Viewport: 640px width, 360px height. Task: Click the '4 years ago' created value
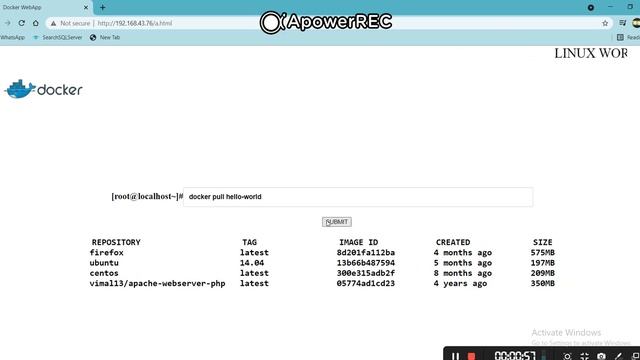click(x=460, y=283)
